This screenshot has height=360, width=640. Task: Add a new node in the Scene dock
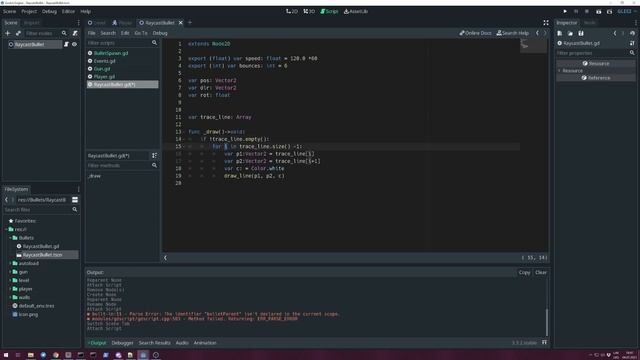tap(7, 33)
